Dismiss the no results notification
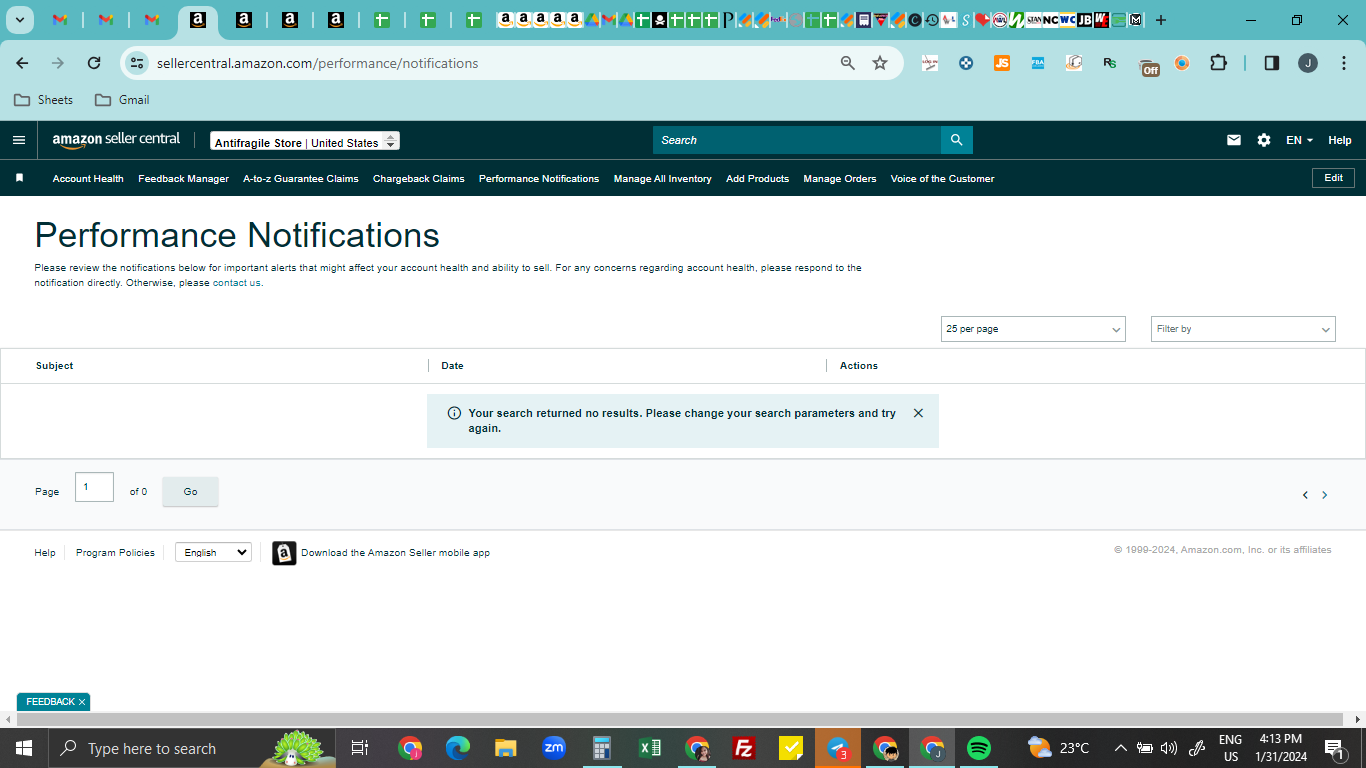 coord(918,413)
